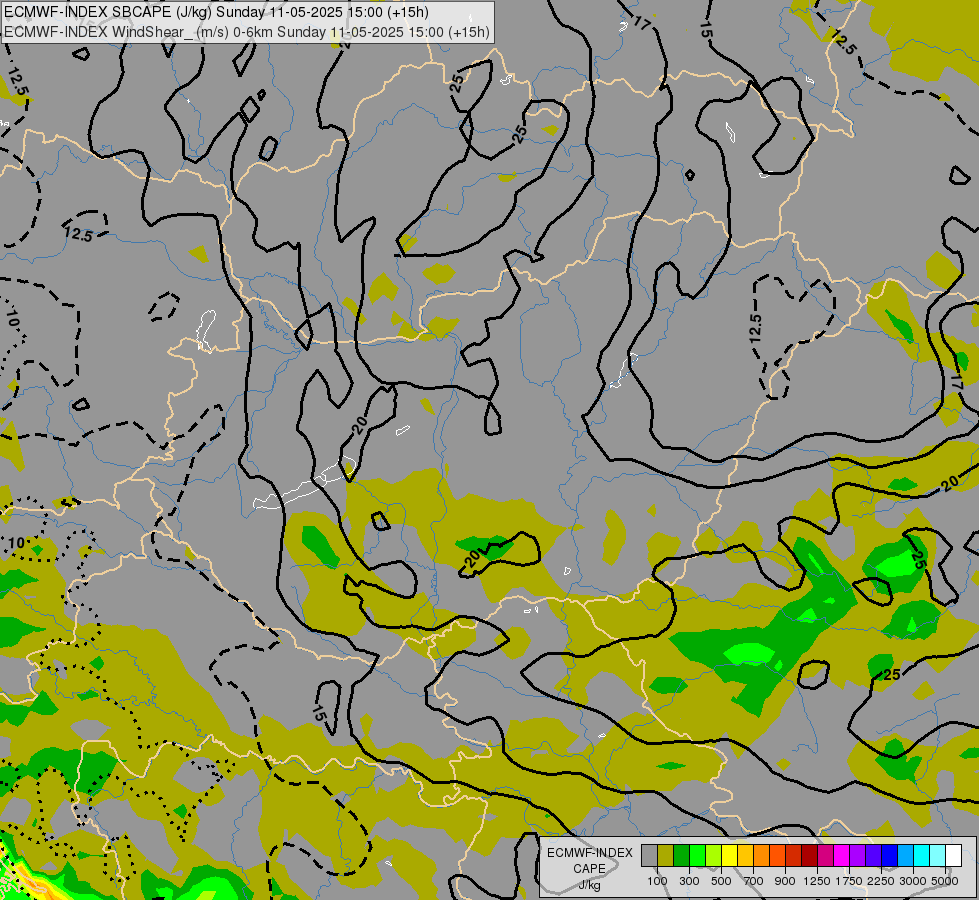Click the legend value 5000
The height and width of the screenshot is (900, 979).
(945, 881)
